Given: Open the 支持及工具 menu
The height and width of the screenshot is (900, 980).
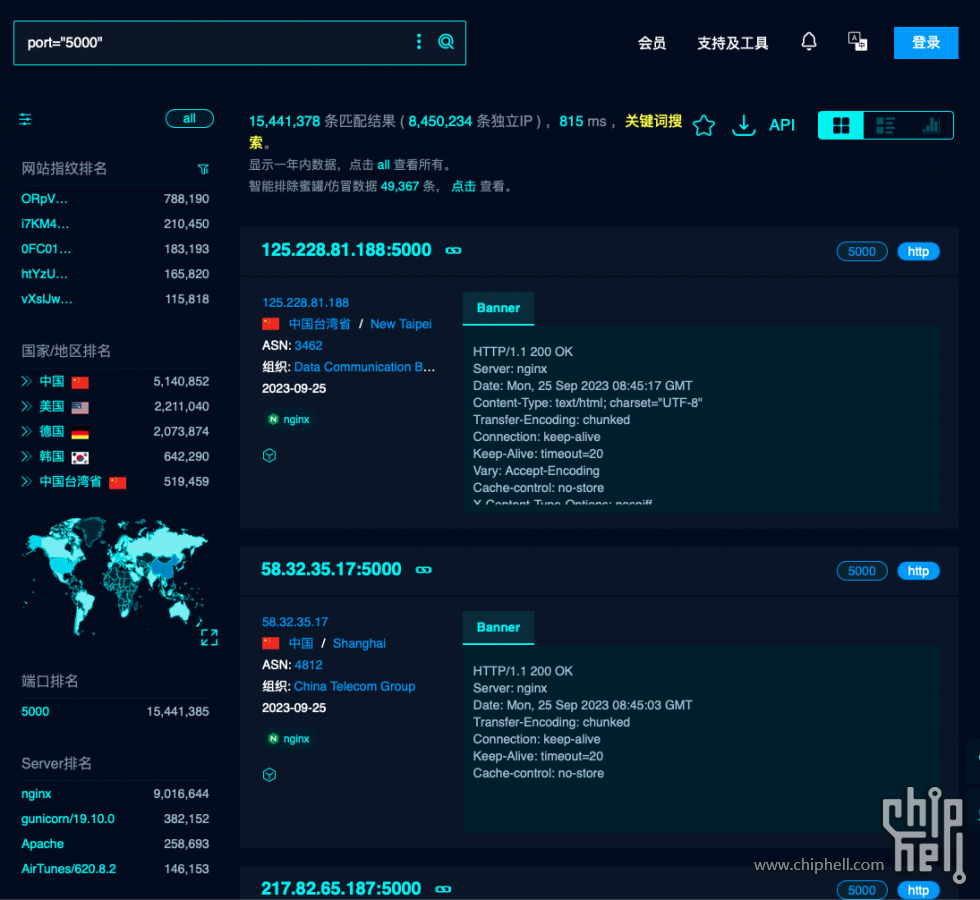Looking at the screenshot, I should point(732,43).
